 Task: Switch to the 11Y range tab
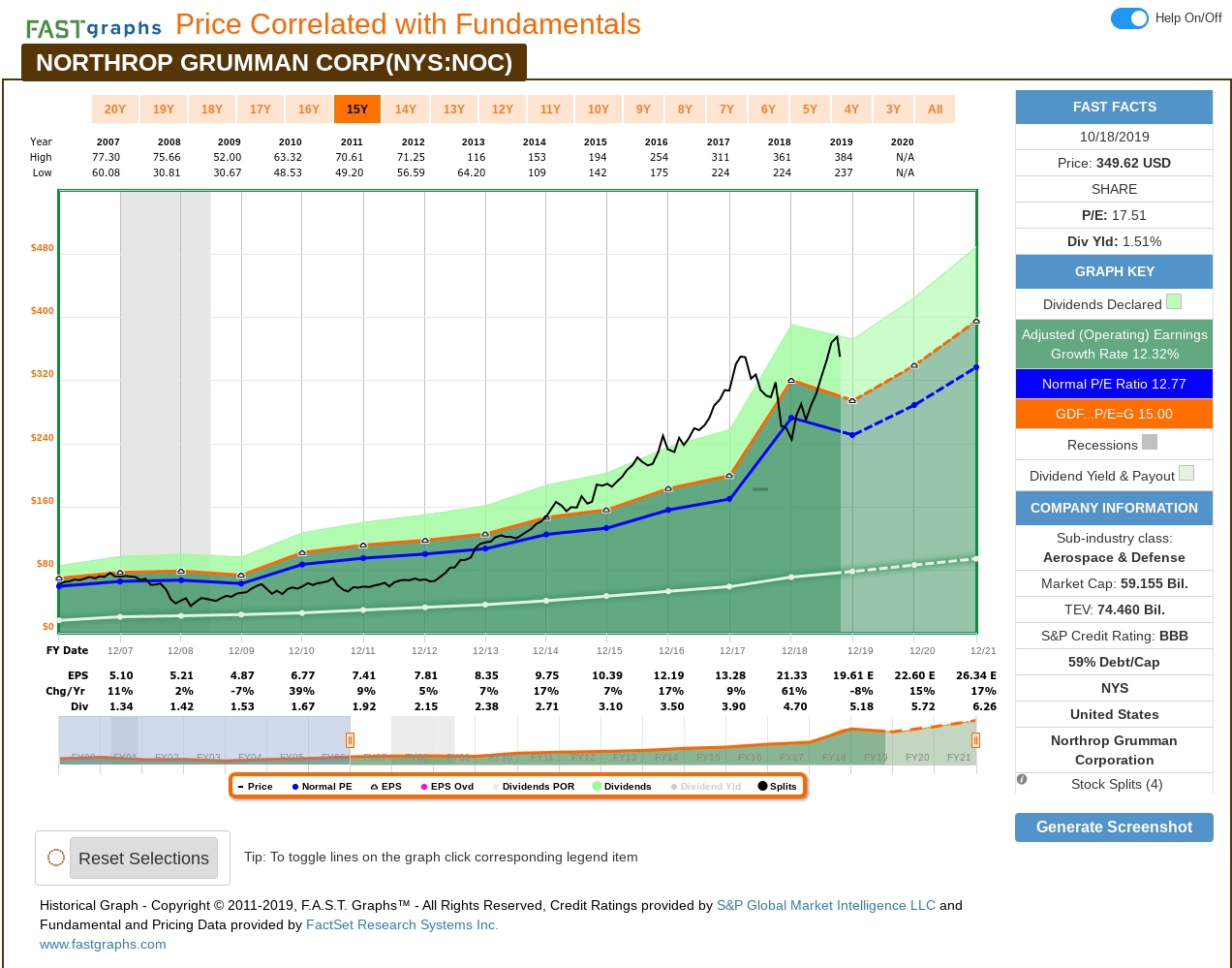tap(550, 109)
